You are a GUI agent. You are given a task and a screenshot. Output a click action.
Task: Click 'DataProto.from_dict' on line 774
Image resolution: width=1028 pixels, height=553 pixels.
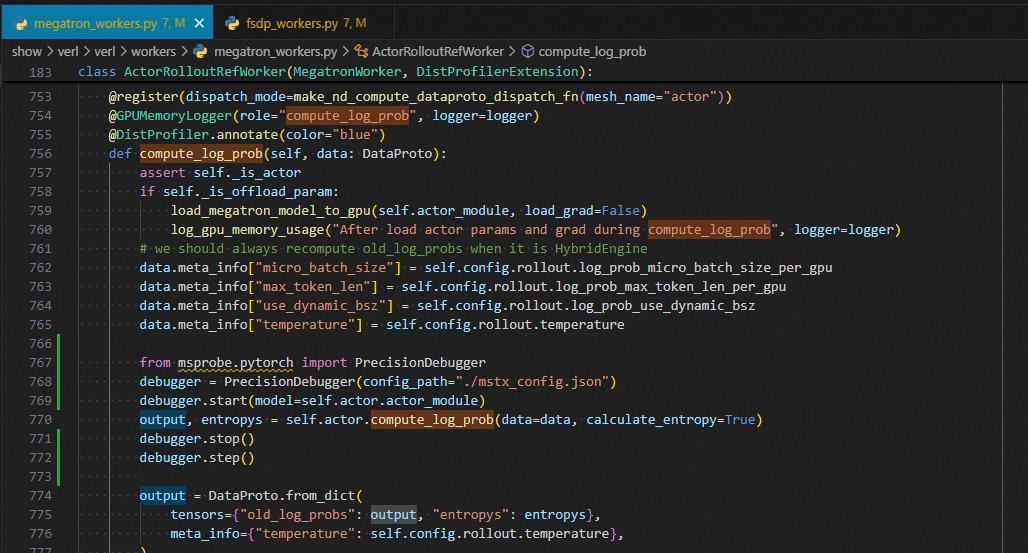click(x=282, y=496)
